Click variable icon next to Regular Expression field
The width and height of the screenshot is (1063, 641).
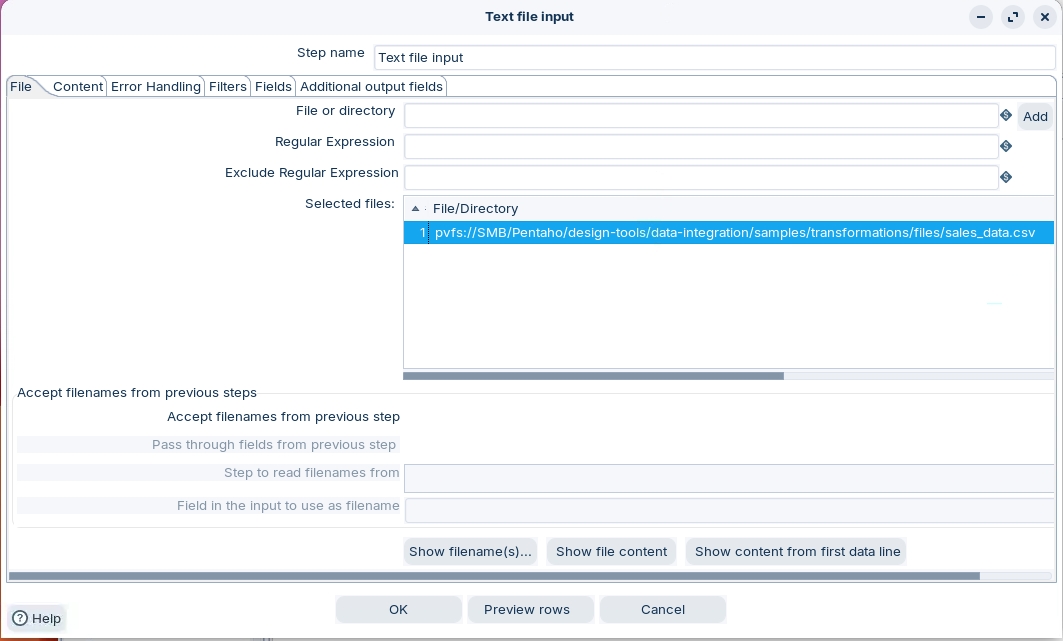[x=1006, y=146]
